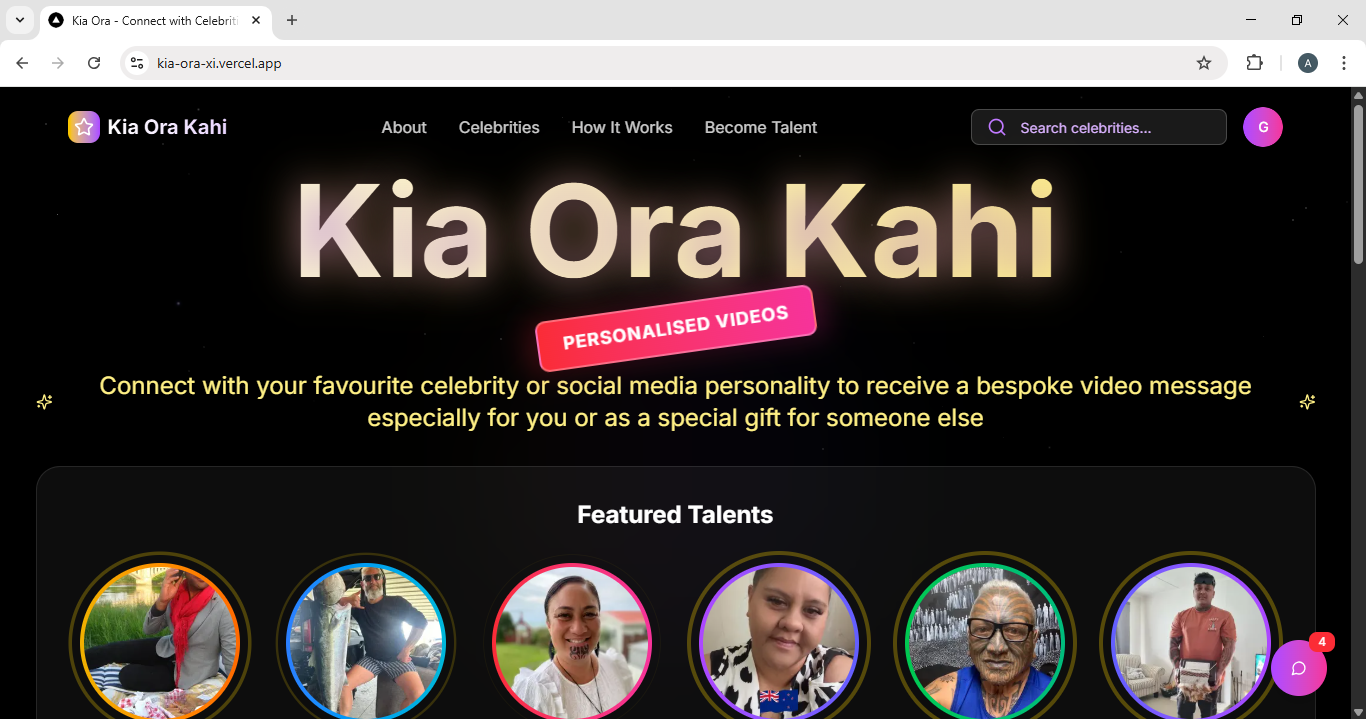Open the chat bubble with 4 notifications

pyautogui.click(x=1299, y=668)
